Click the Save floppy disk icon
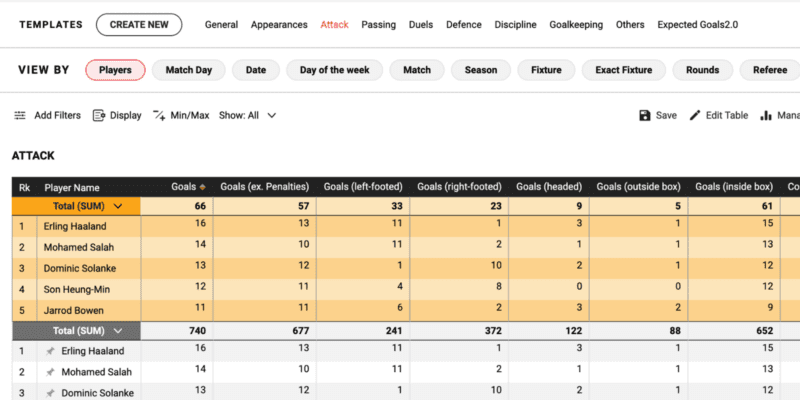Image resolution: width=800 pixels, height=400 pixels. (x=645, y=115)
